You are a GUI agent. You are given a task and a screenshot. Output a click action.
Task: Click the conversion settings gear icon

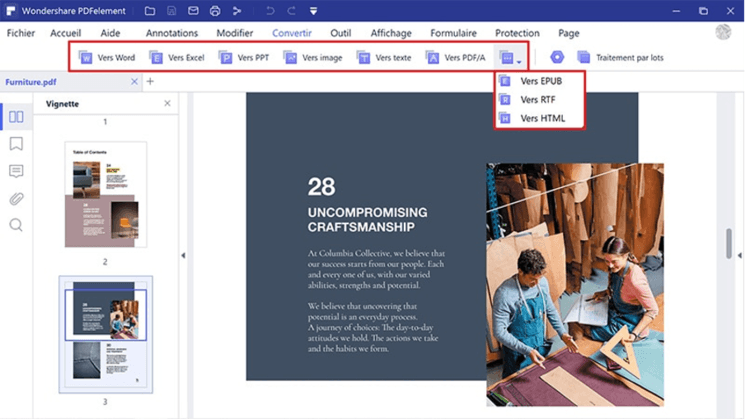click(557, 58)
